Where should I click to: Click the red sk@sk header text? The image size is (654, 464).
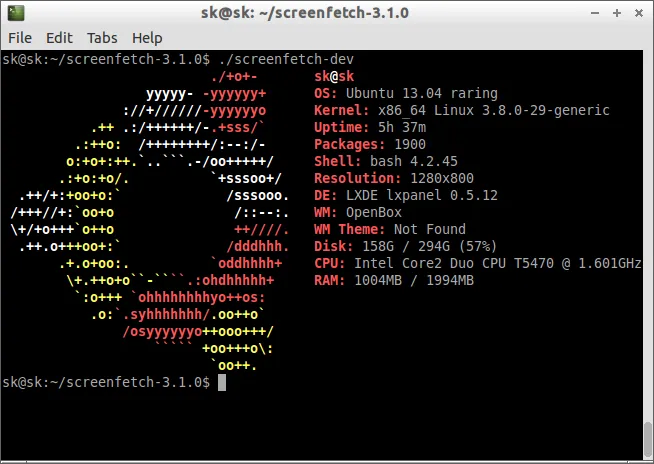(334, 76)
